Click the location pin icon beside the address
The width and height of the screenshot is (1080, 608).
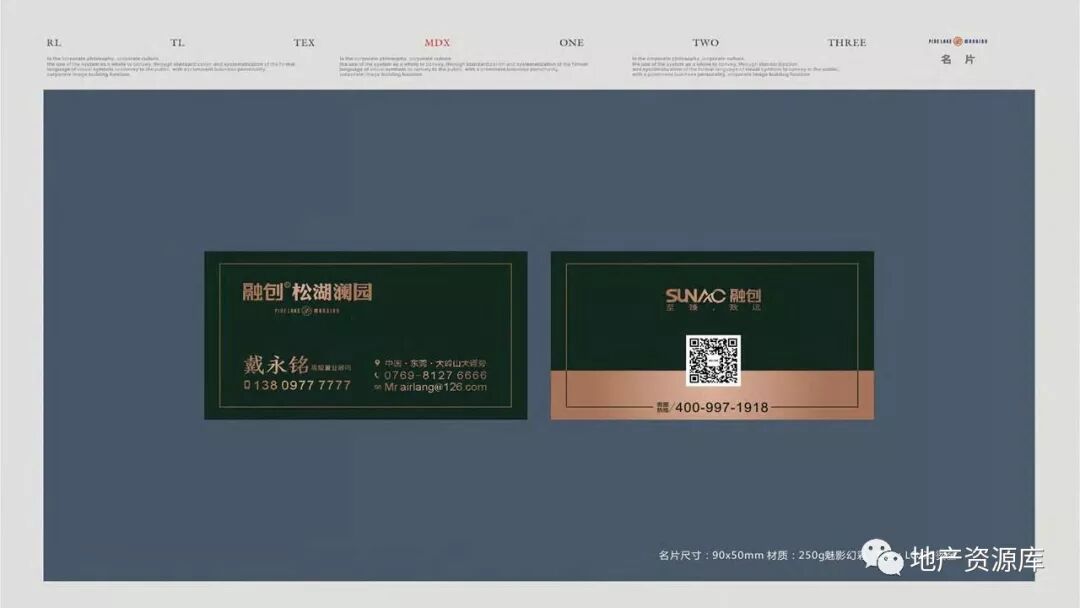377,363
